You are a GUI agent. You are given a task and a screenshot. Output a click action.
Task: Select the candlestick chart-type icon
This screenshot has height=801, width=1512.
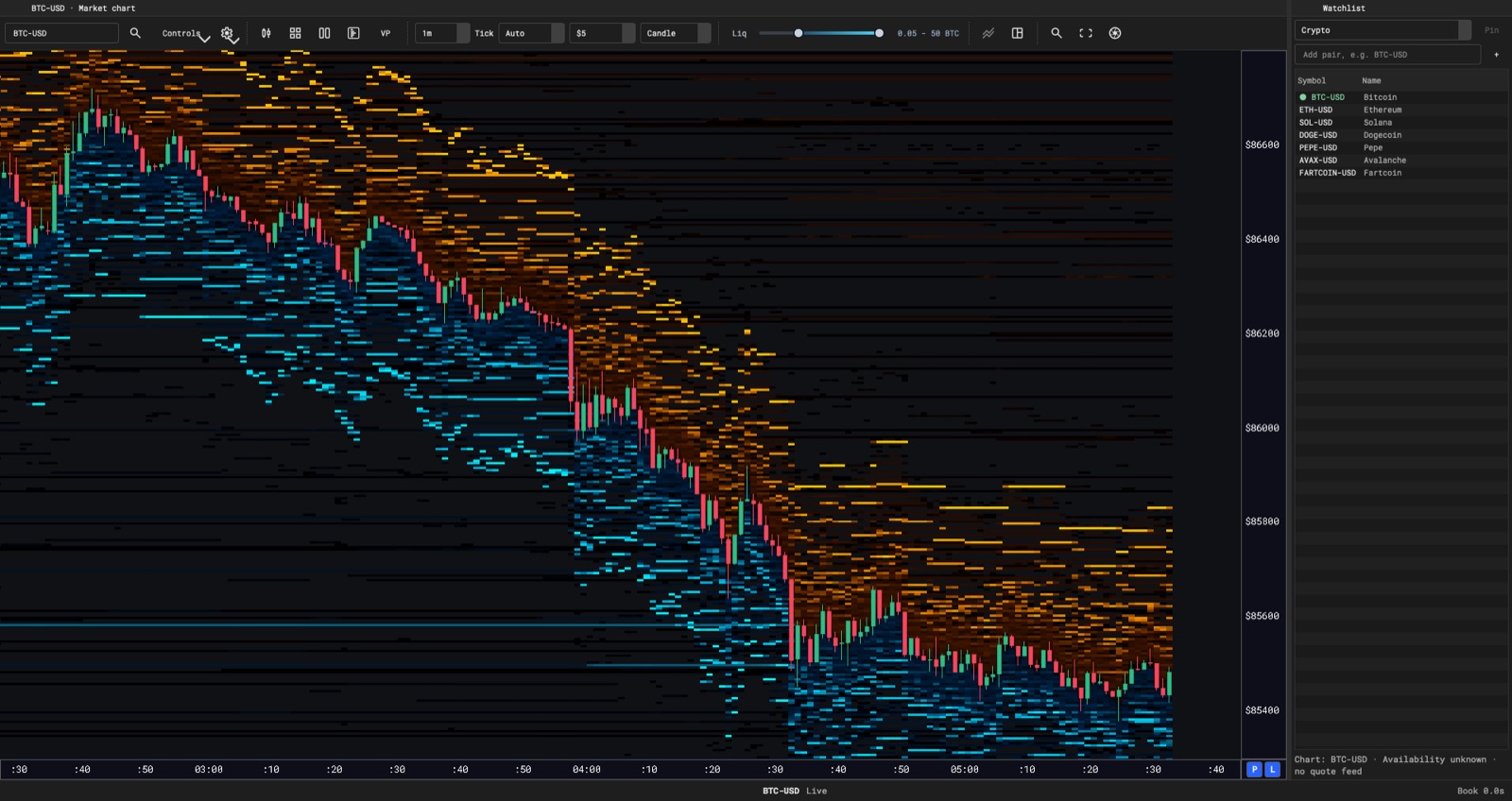tap(266, 33)
